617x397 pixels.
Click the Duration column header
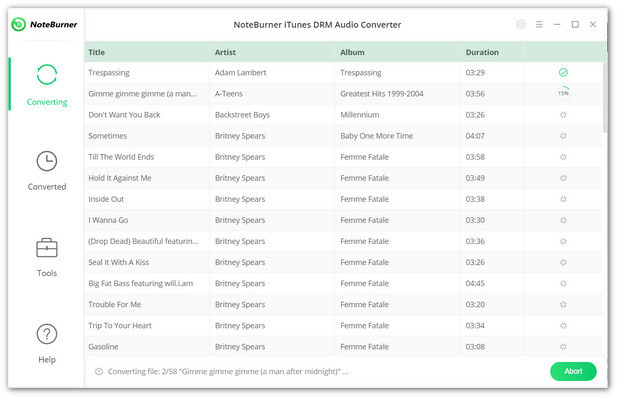point(491,52)
